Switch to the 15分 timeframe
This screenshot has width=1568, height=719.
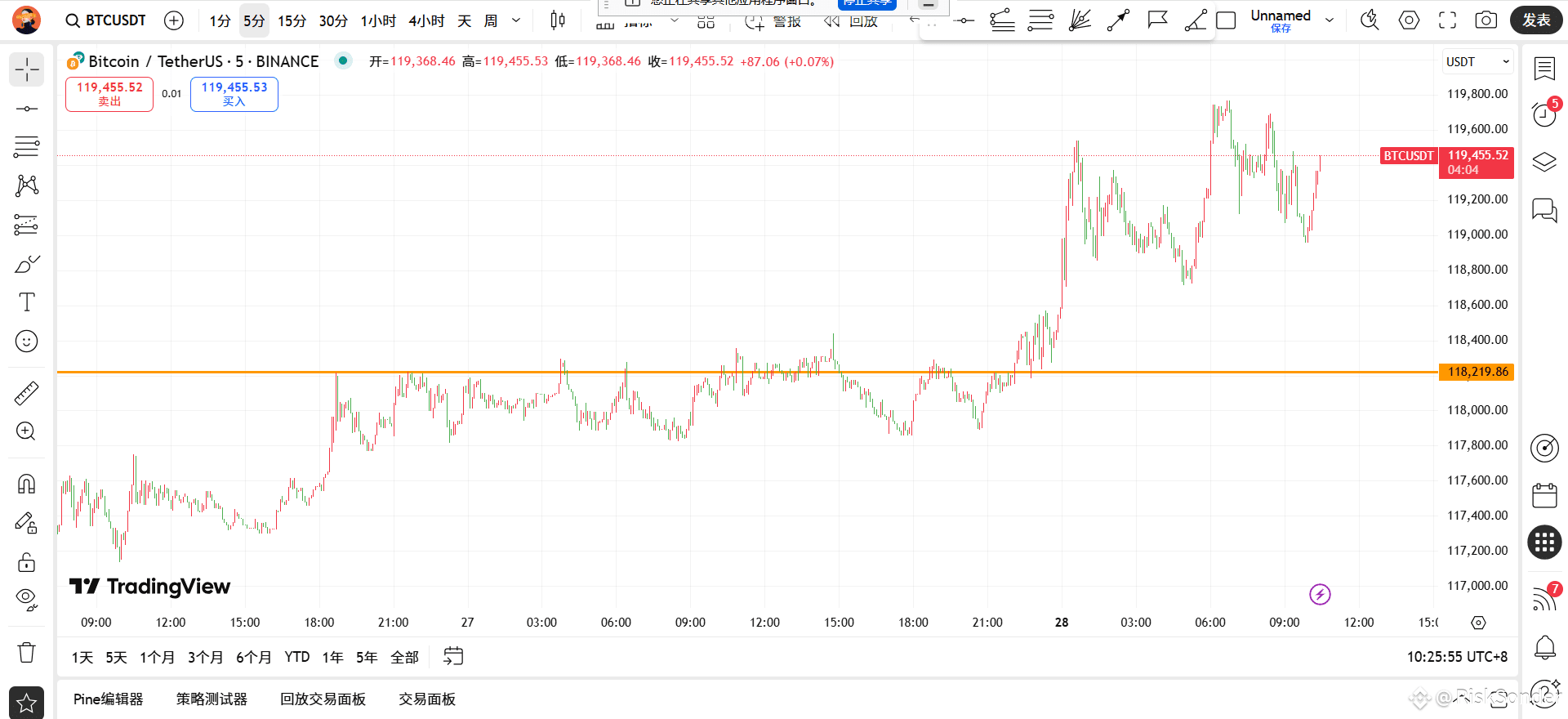click(292, 20)
